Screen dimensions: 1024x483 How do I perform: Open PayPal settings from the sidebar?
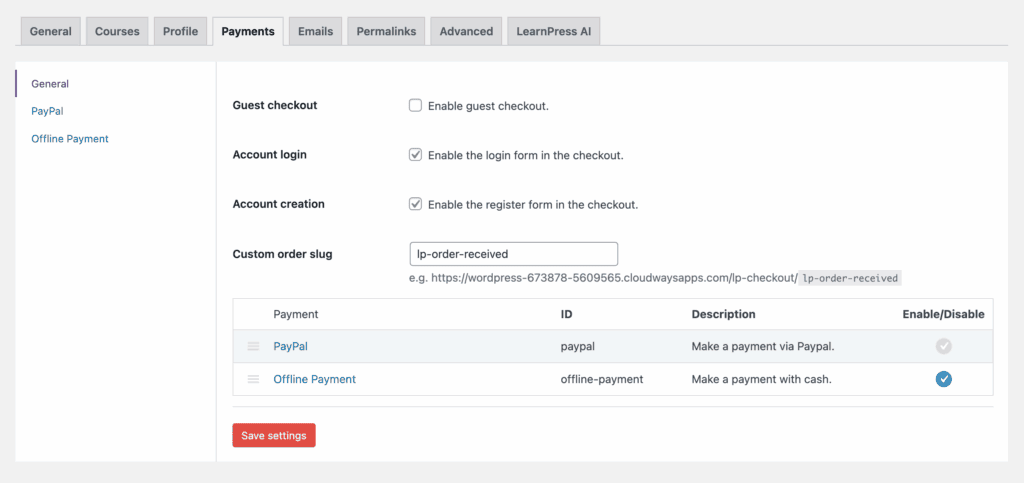47,112
